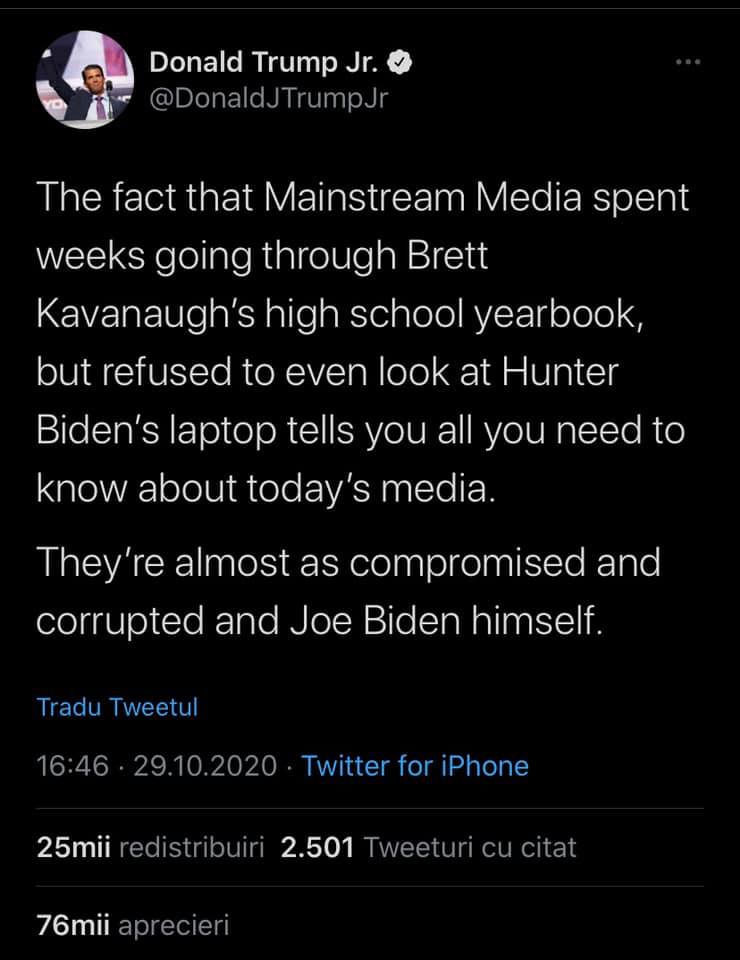
Task: Click the "25mii" retweet count
Action: pyautogui.click(x=71, y=848)
